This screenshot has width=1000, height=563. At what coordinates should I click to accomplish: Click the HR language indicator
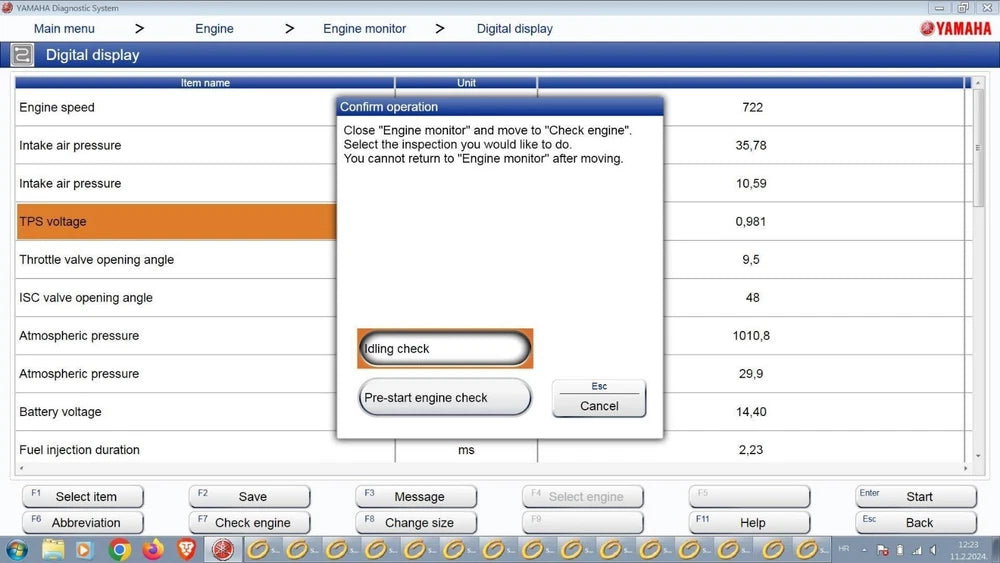coord(844,548)
